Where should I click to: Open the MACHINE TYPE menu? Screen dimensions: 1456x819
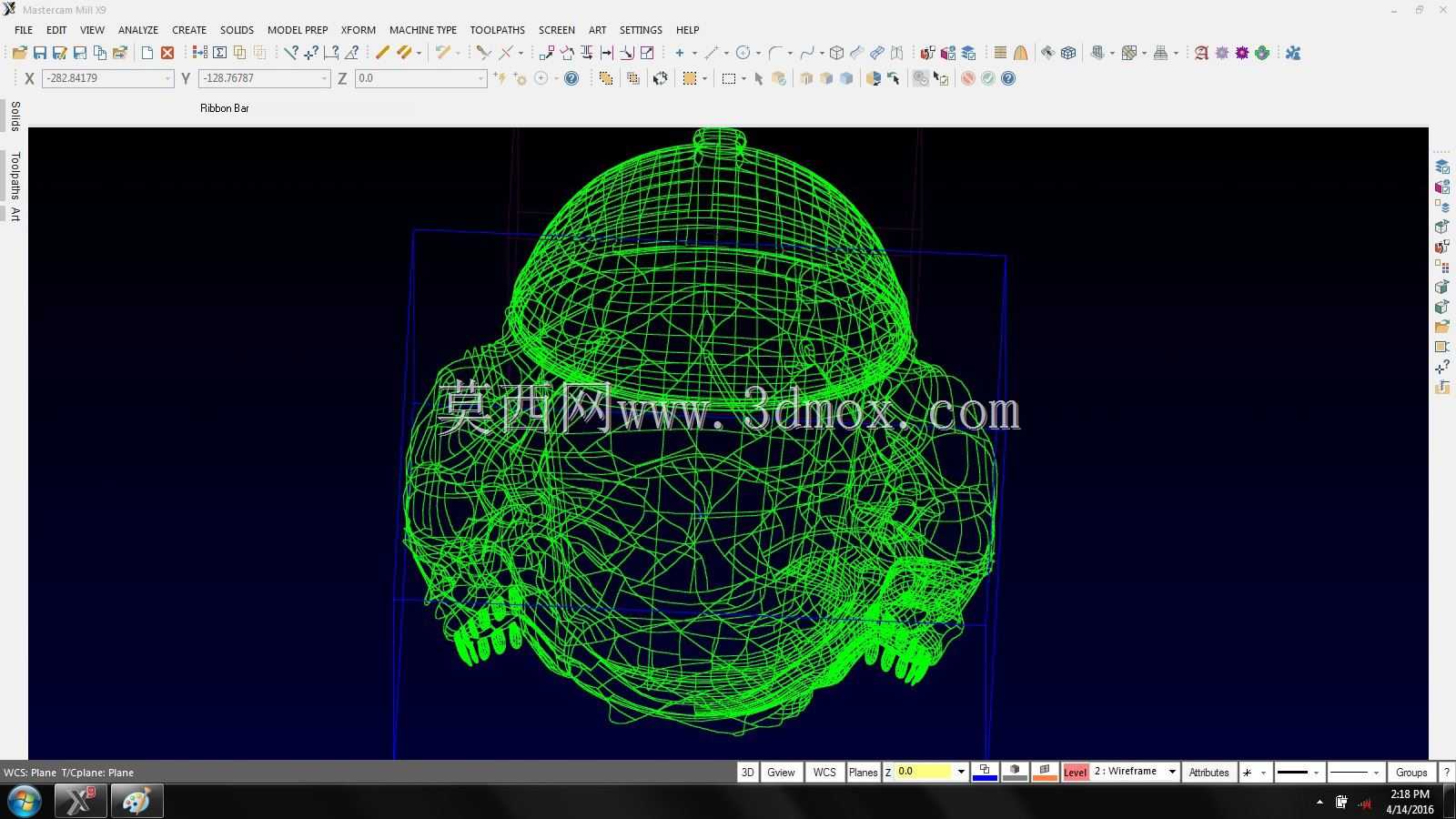(x=423, y=30)
